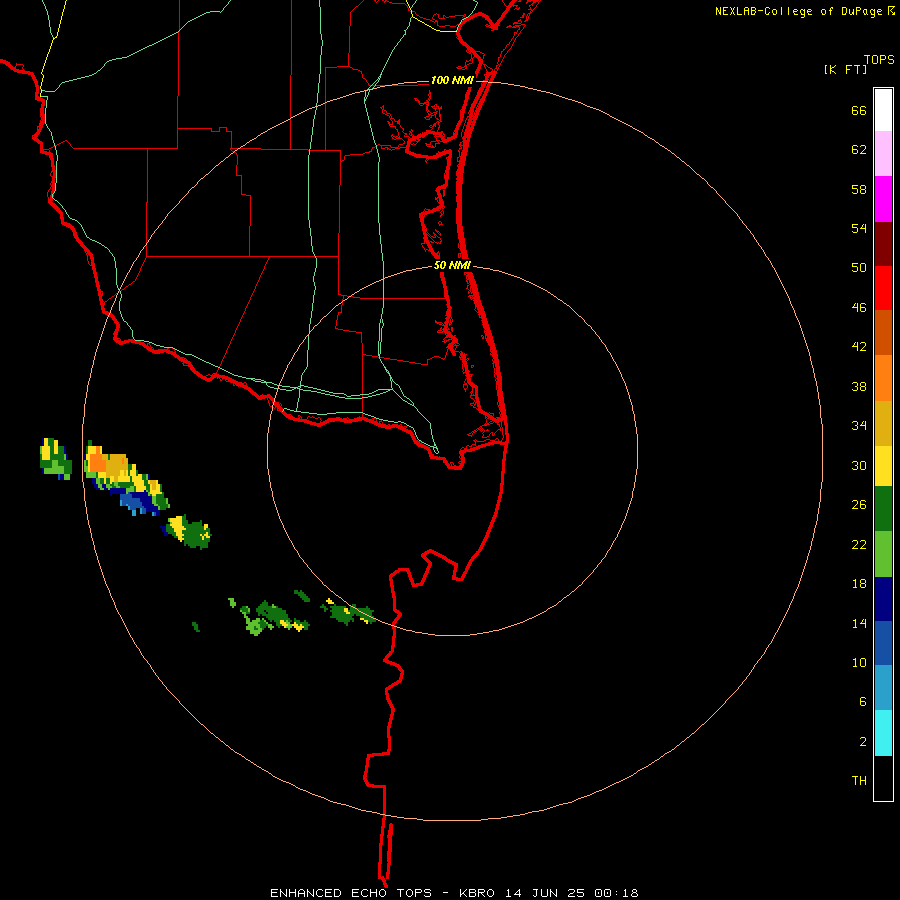Select the dark maroon legend color band
This screenshot has height=900, width=900.
coord(883,244)
